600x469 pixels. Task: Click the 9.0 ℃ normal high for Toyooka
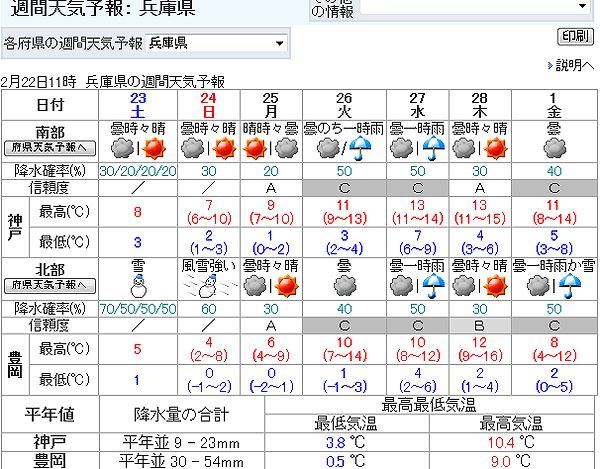pos(511,461)
